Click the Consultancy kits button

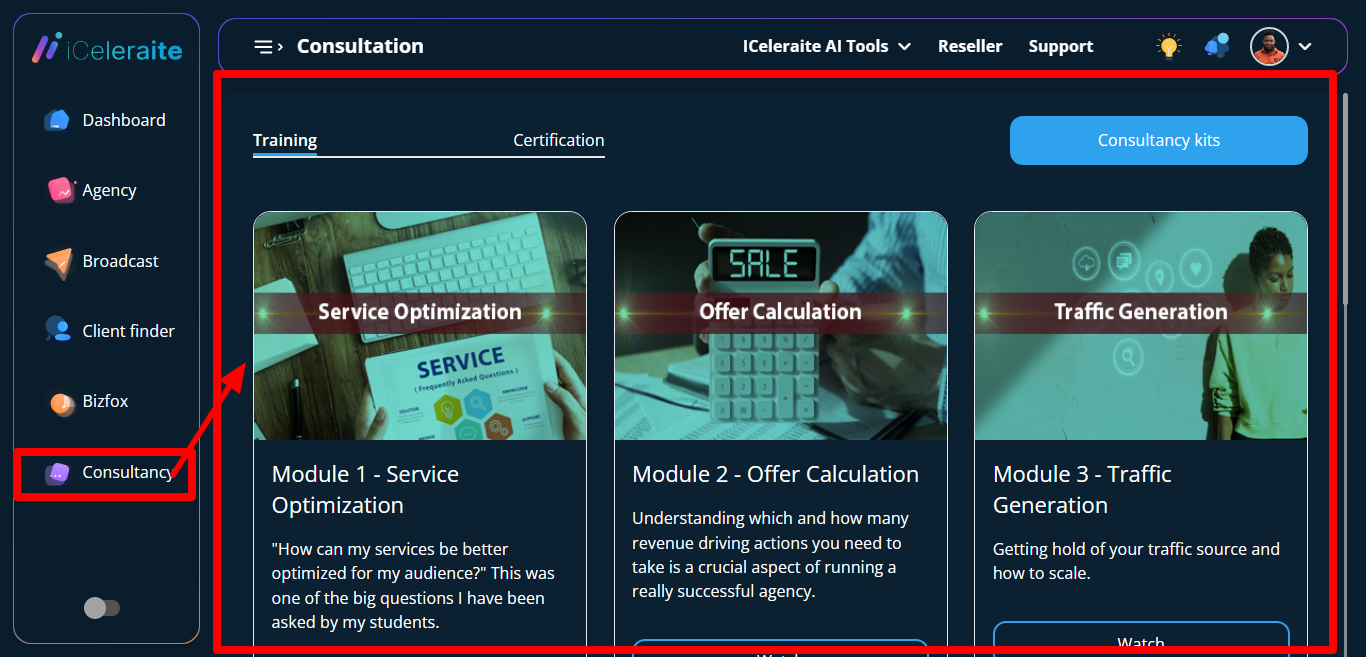[x=1158, y=140]
